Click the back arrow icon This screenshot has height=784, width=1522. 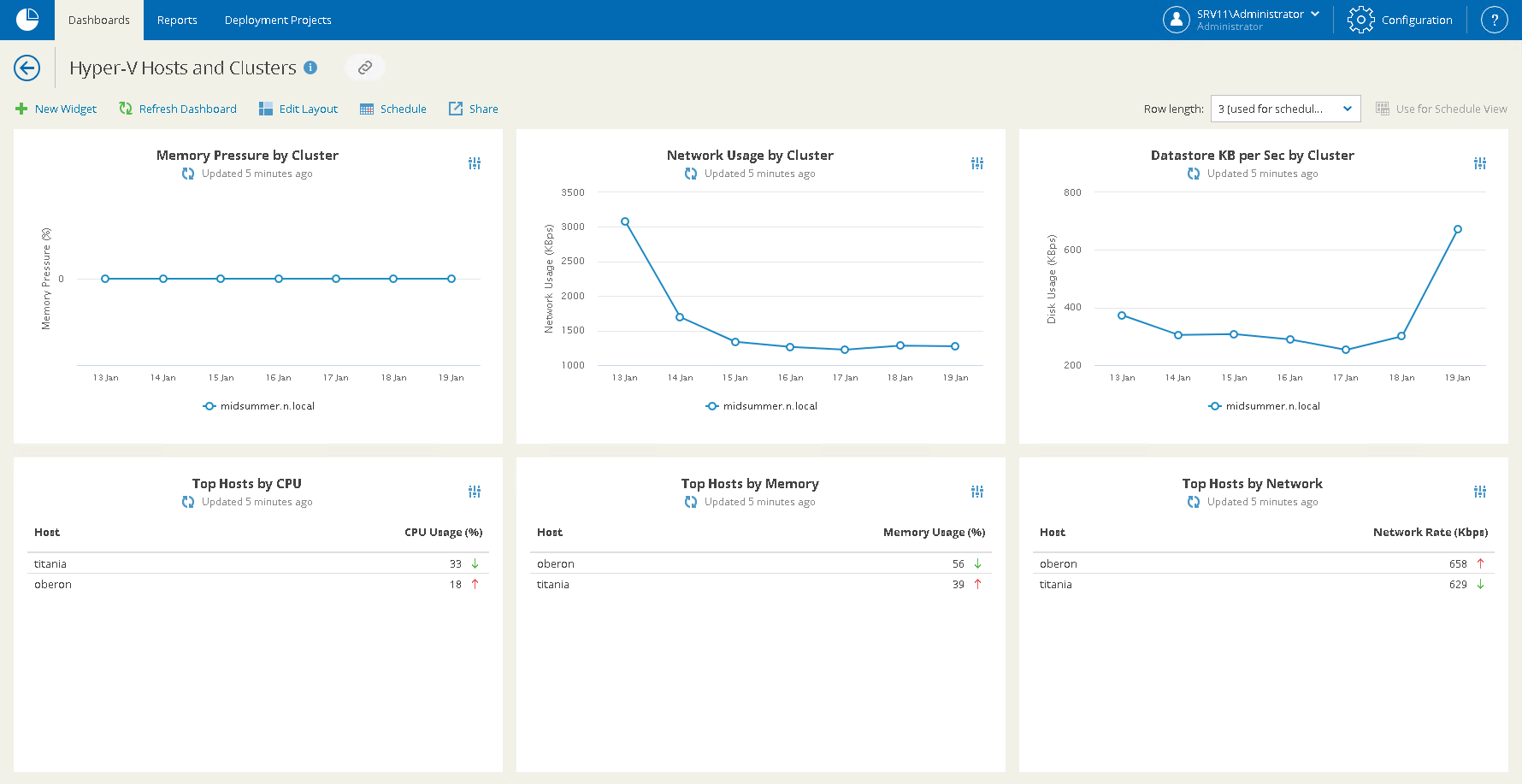point(27,68)
